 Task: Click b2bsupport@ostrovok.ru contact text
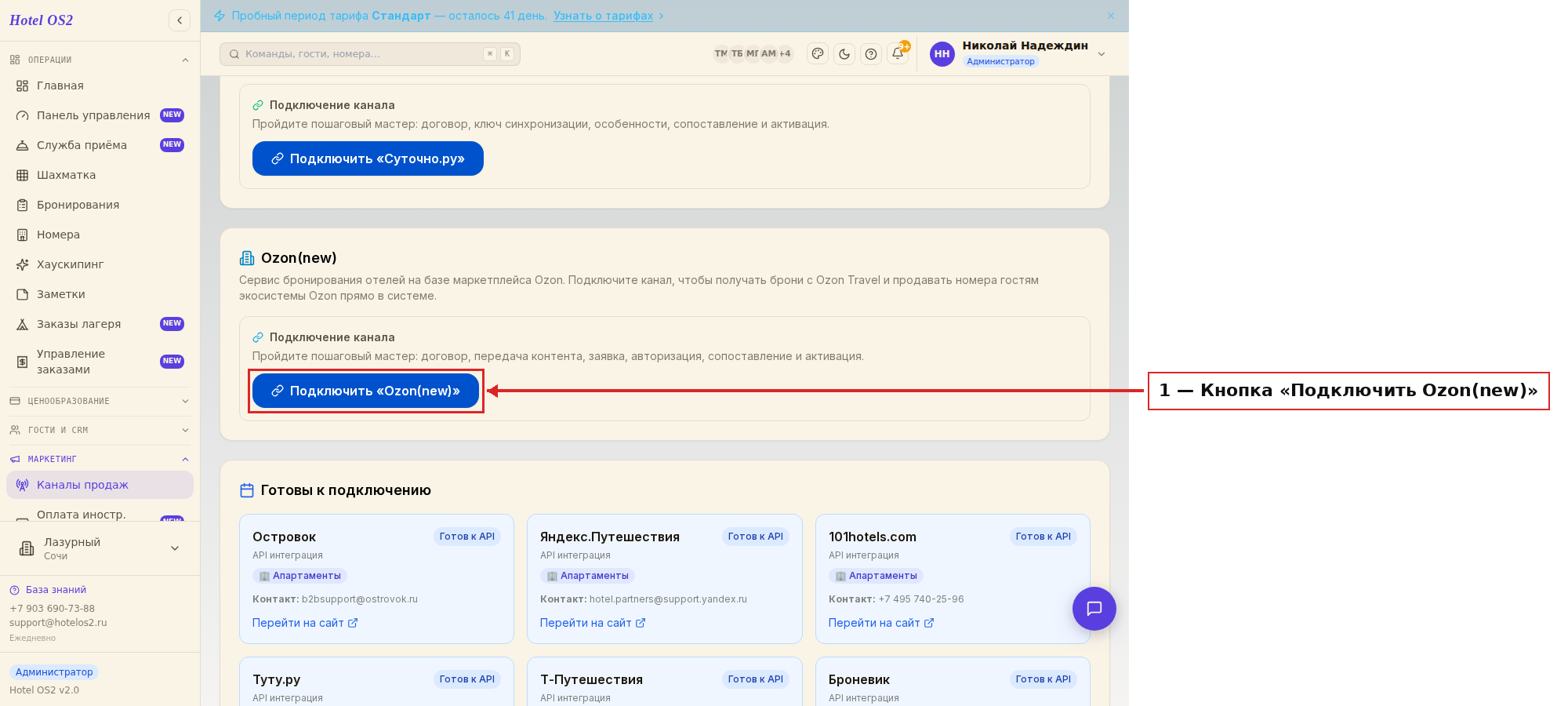tap(360, 599)
